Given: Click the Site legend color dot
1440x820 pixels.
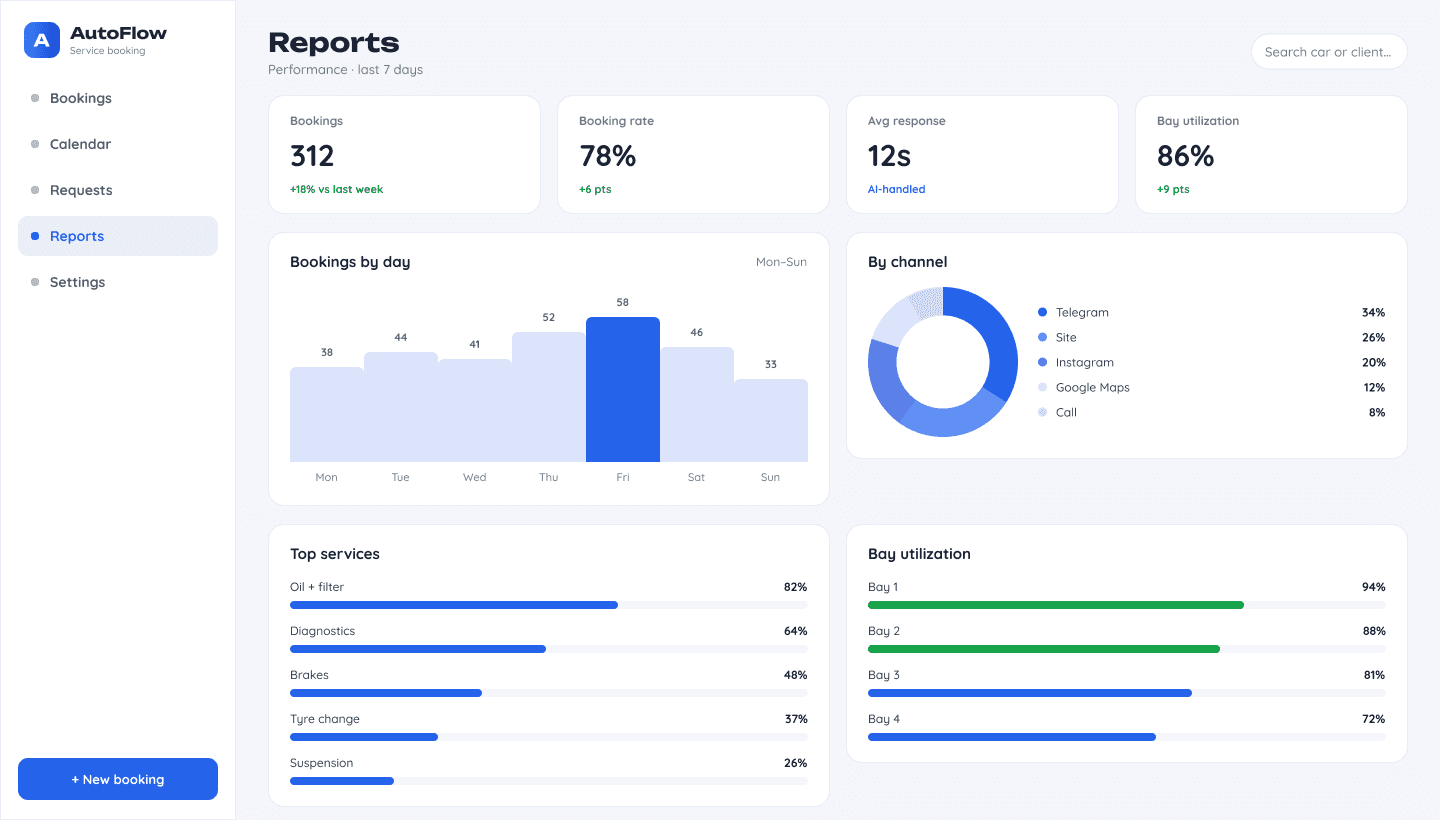Looking at the screenshot, I should 1043,337.
